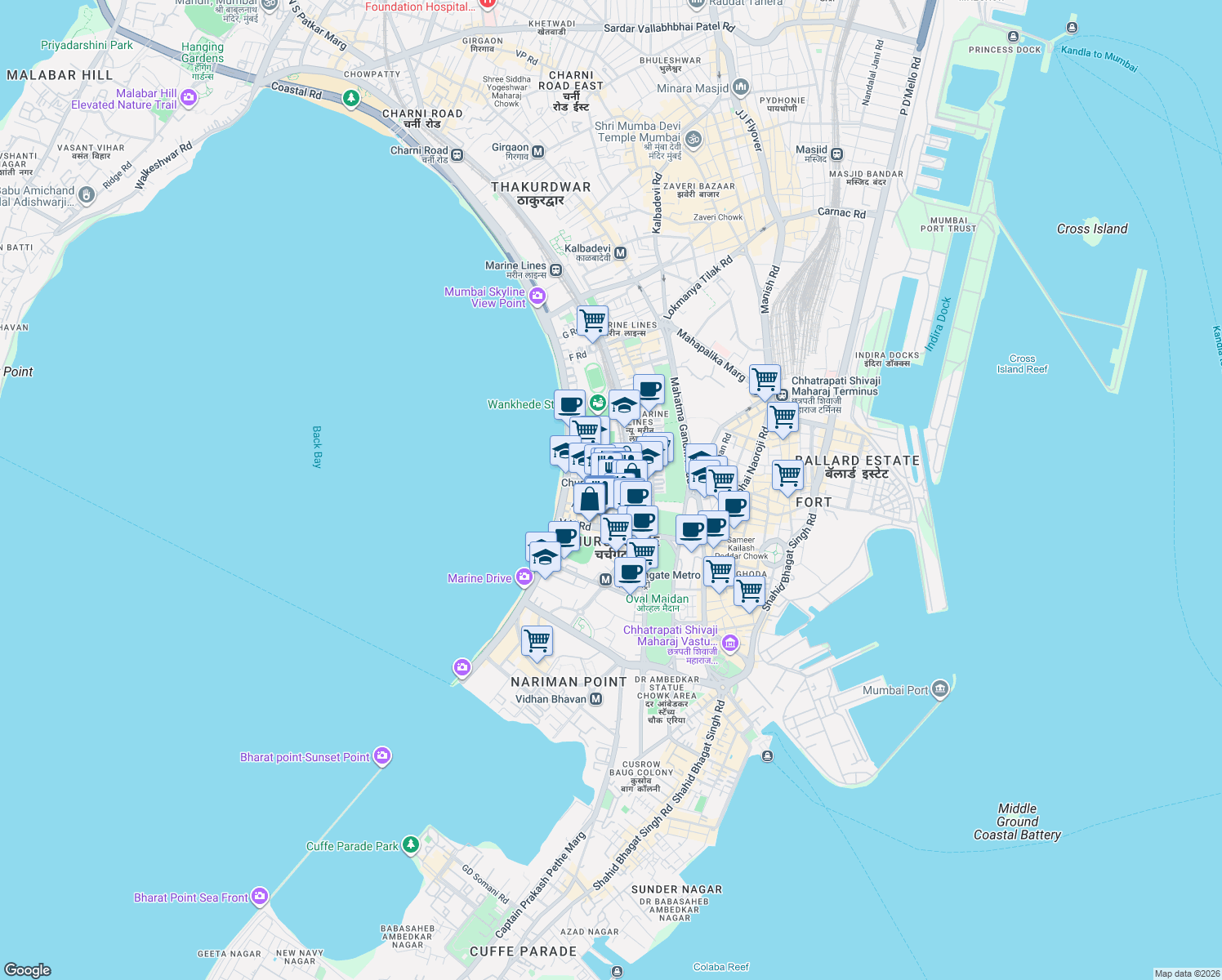Click the graduation cap marker beside Marine Drive
The image size is (1222, 980).
click(x=545, y=558)
